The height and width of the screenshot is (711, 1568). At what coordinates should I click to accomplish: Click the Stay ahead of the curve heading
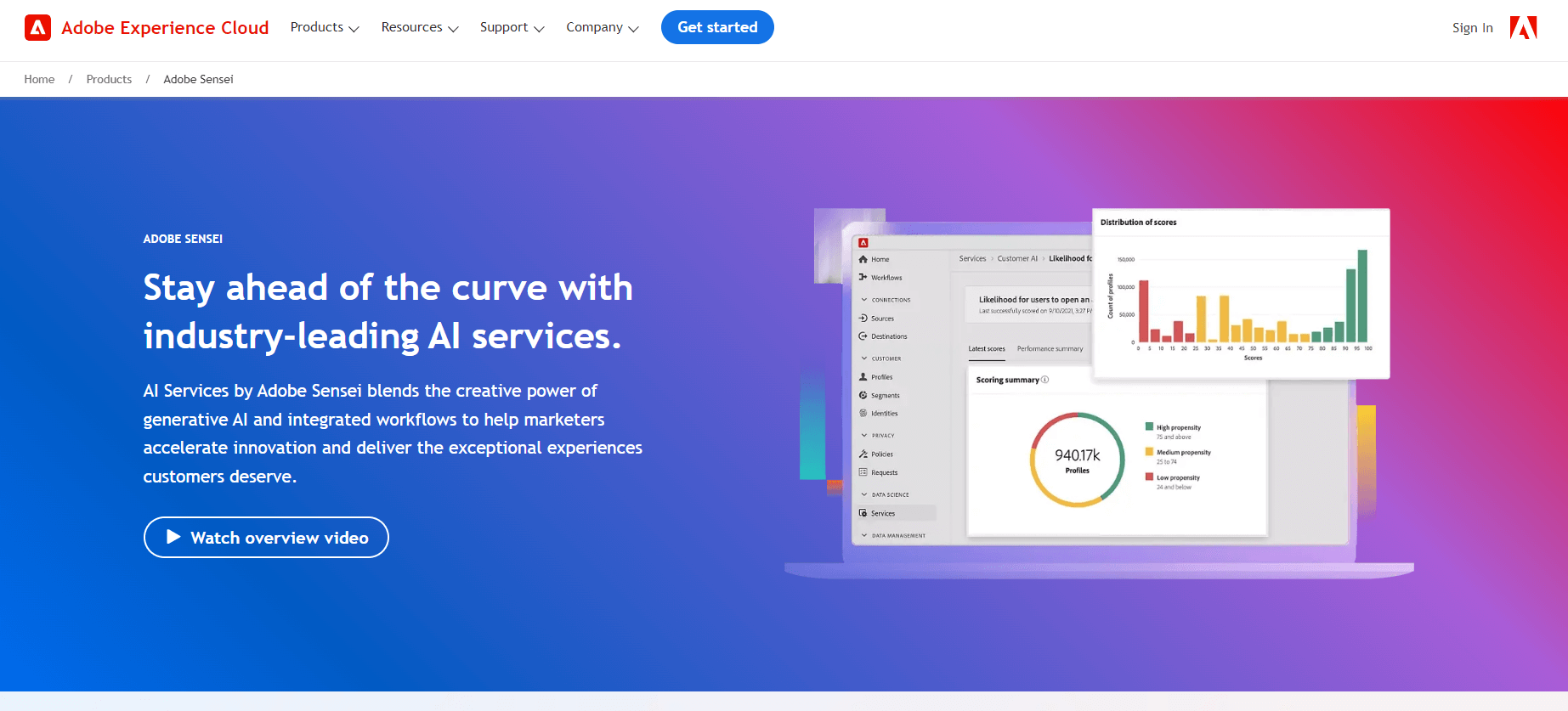coord(388,312)
